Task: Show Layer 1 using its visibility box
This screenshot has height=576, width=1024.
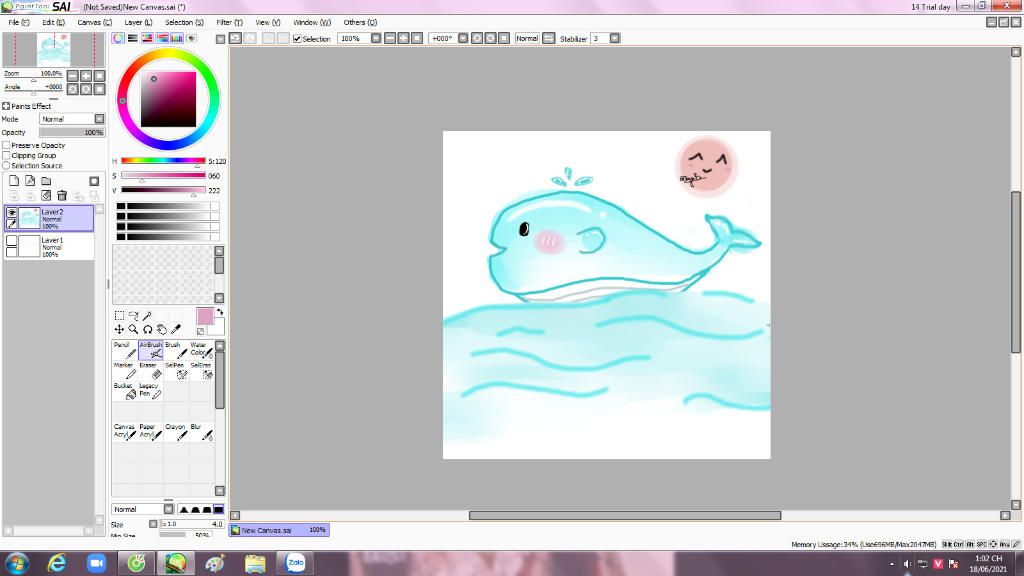Action: point(12,241)
